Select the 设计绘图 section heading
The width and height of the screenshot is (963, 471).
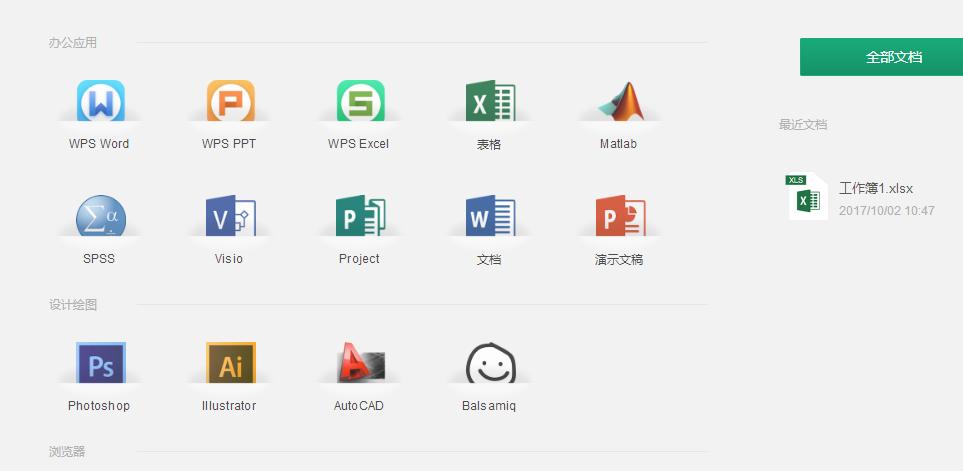coord(73,305)
